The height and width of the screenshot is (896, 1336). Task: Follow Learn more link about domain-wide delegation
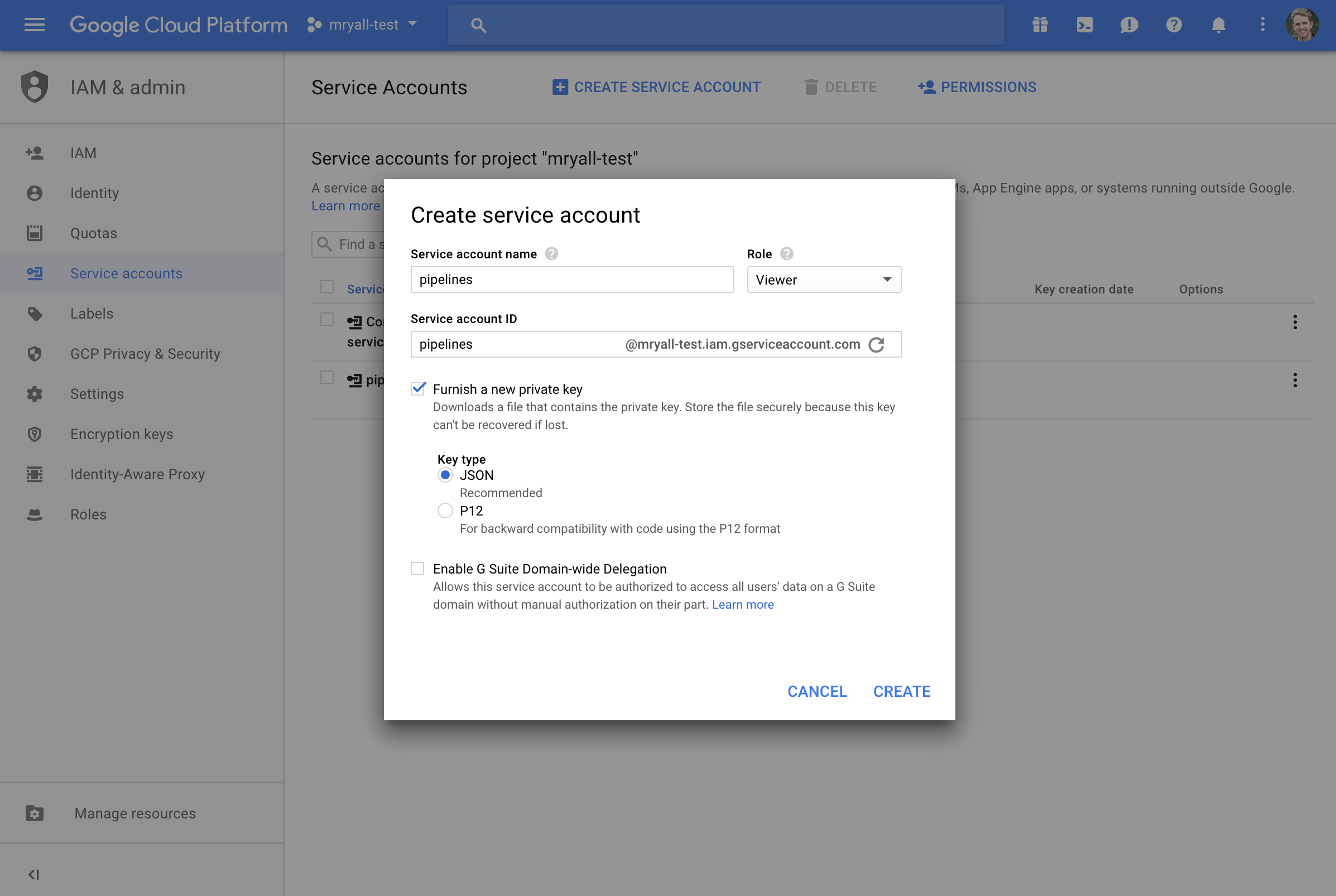(x=743, y=605)
